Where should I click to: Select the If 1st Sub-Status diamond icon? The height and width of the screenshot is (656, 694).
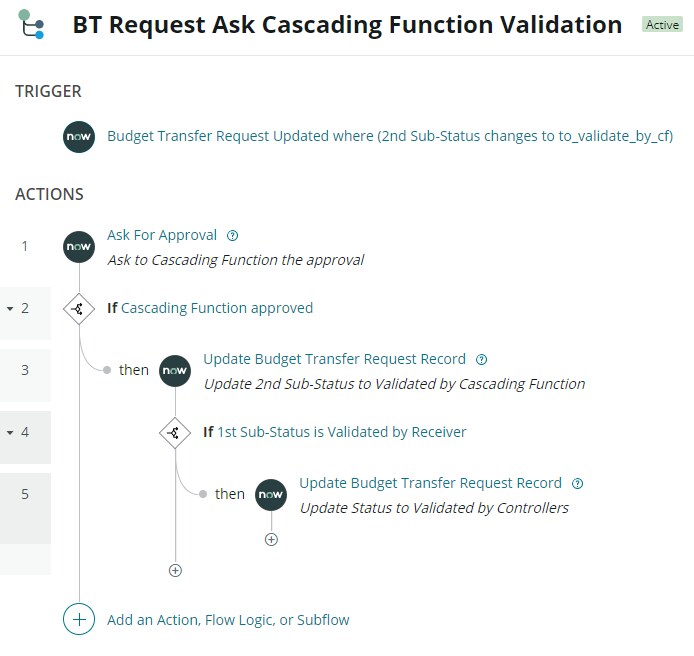175,433
